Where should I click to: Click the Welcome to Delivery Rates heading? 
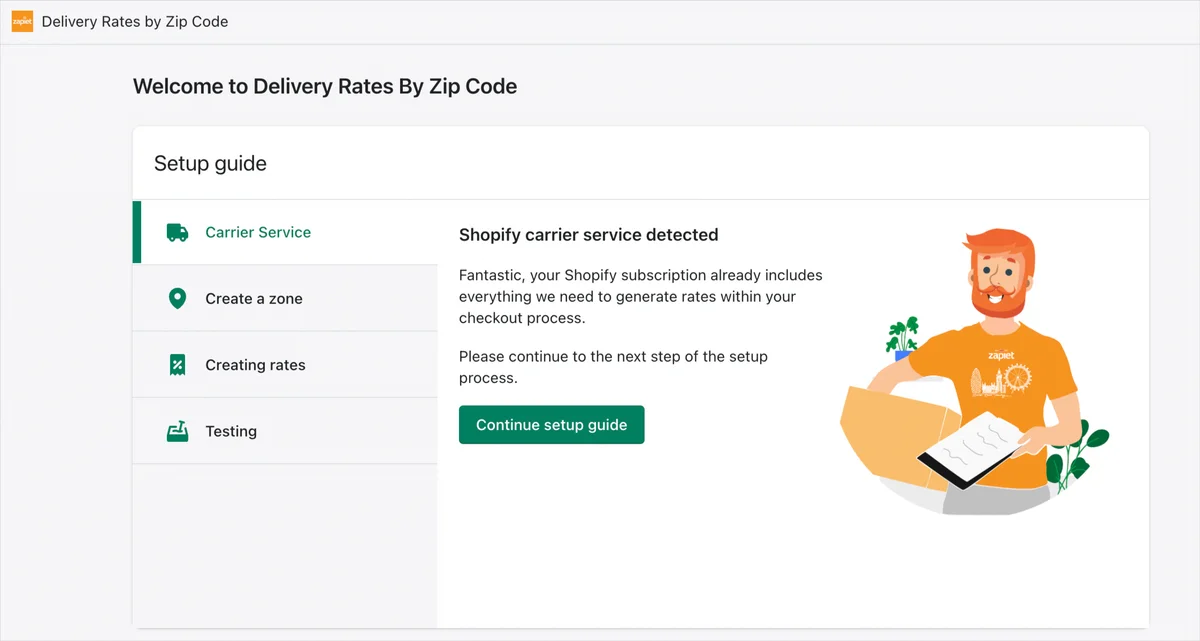pyautogui.click(x=325, y=86)
